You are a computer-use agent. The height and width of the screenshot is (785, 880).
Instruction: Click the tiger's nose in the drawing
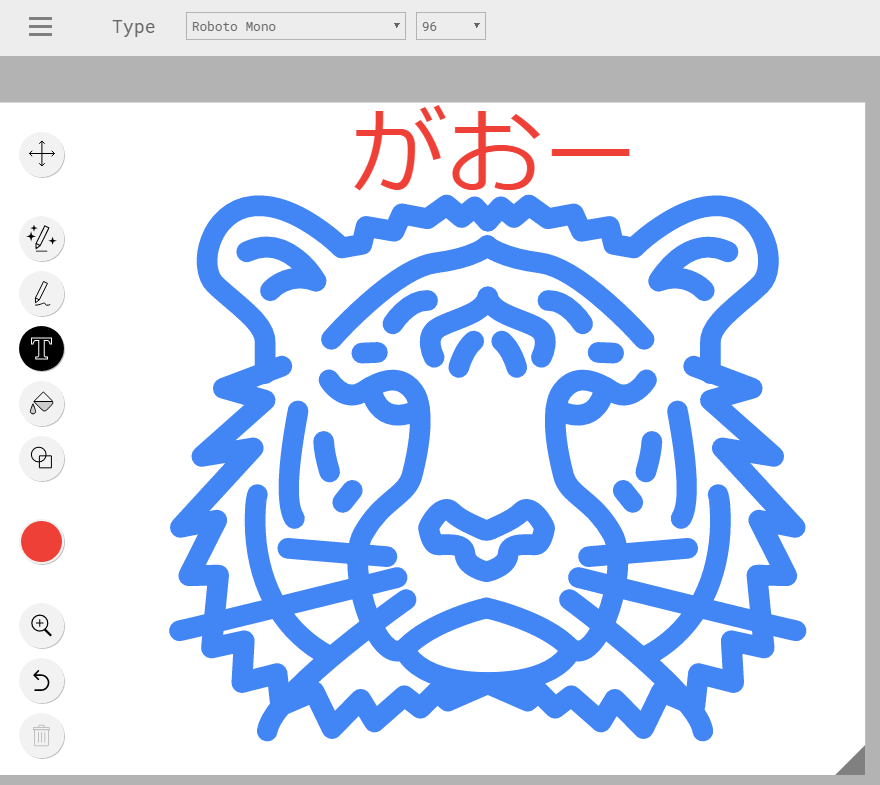click(487, 537)
